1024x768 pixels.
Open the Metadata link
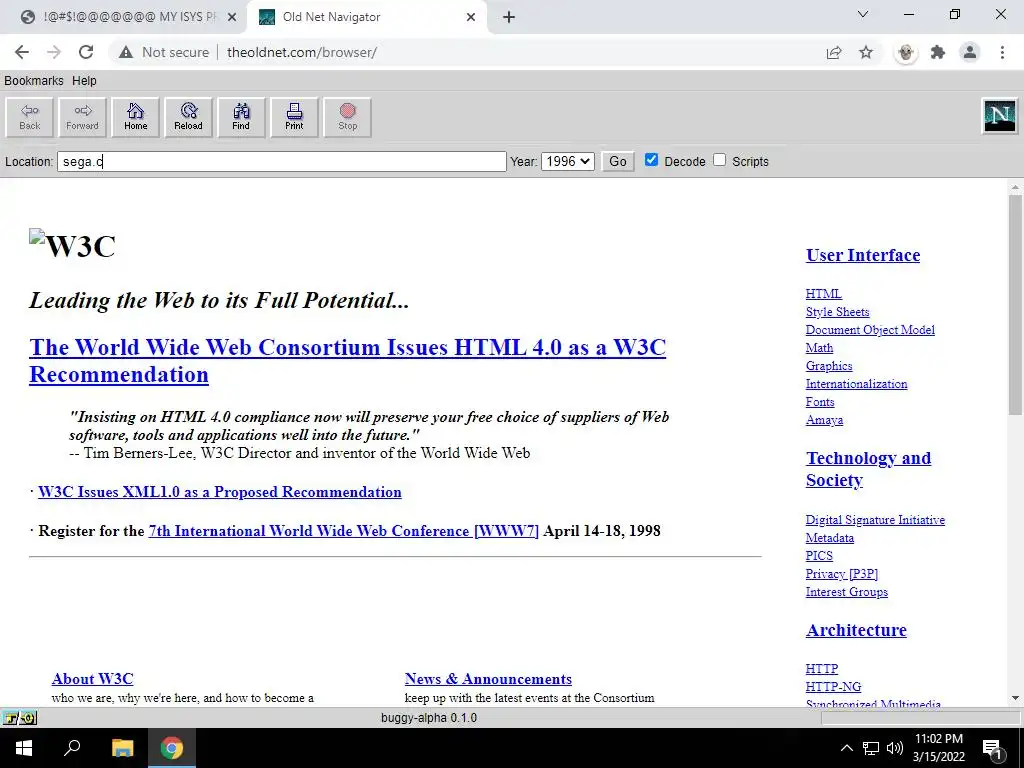click(829, 538)
